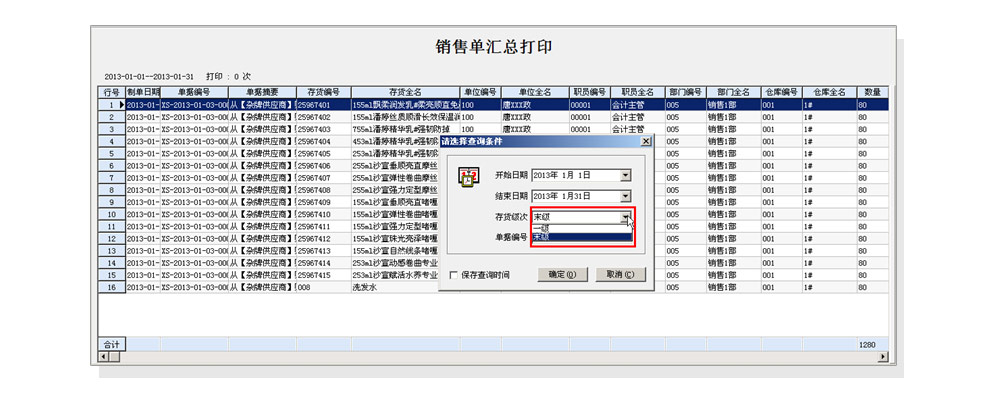Viewport: 1000px width, 418px height.
Task: Click the 单位全名 column header
Action: click(535, 93)
